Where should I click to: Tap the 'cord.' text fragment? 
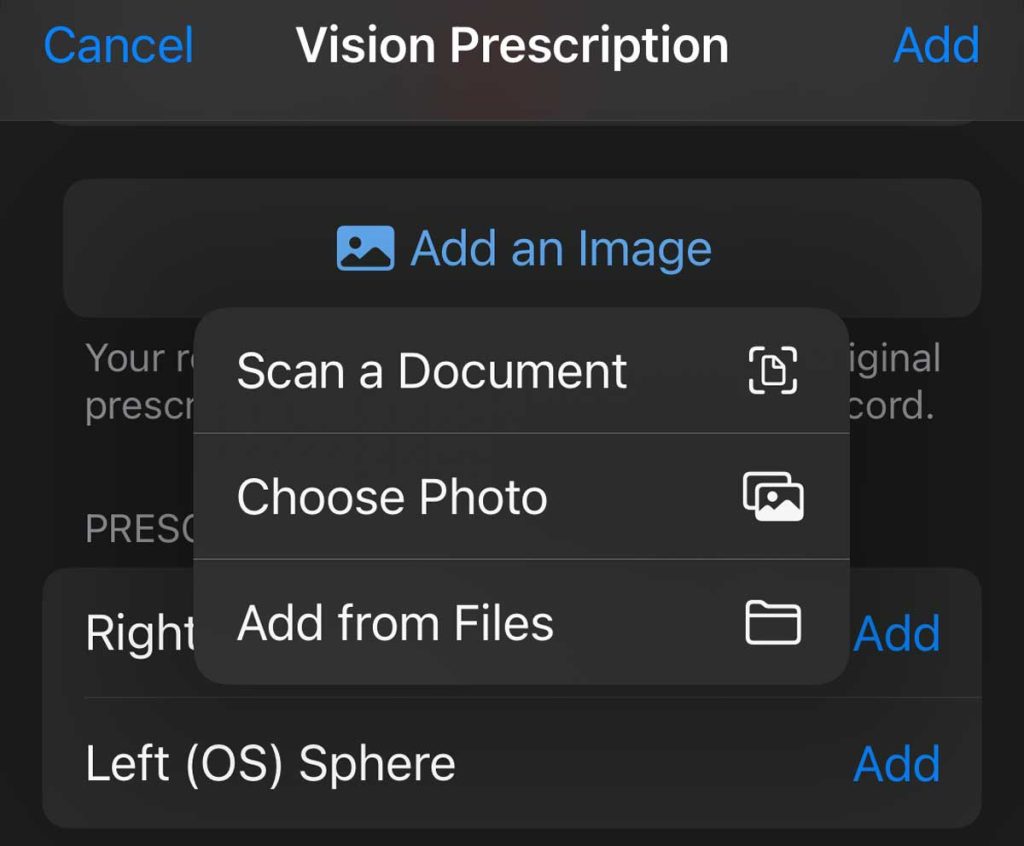pyautogui.click(x=890, y=407)
